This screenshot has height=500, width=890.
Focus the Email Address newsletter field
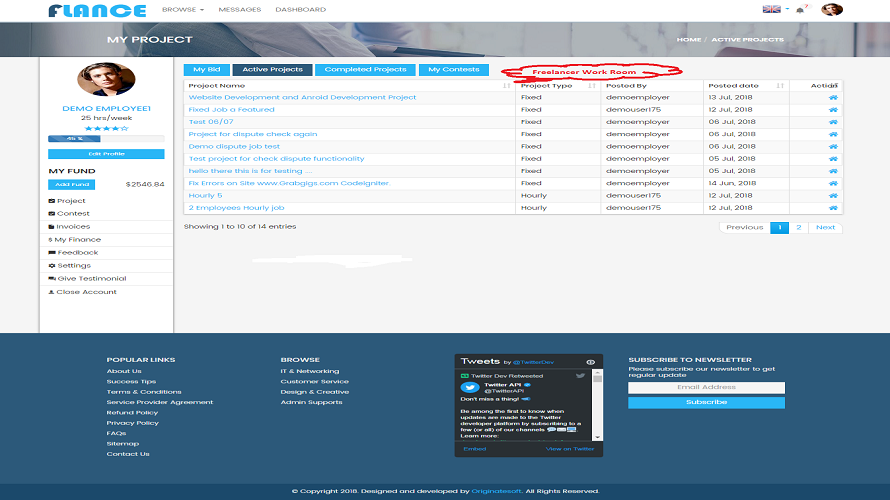706,388
